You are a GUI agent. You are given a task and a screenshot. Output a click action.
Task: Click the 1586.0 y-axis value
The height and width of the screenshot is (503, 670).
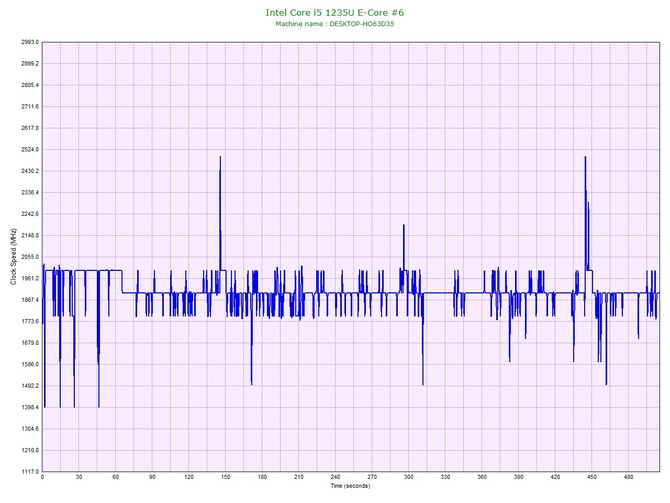(x=30, y=365)
